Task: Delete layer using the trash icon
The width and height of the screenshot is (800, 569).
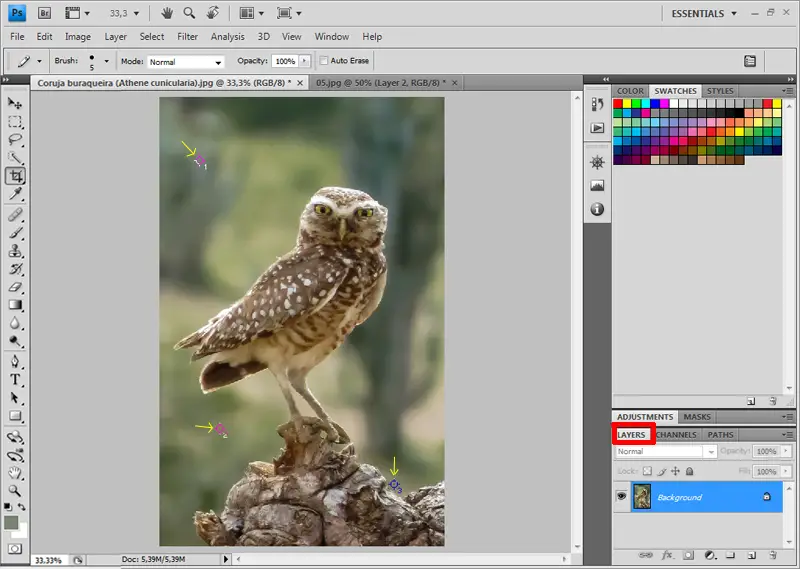Action: pos(774,554)
